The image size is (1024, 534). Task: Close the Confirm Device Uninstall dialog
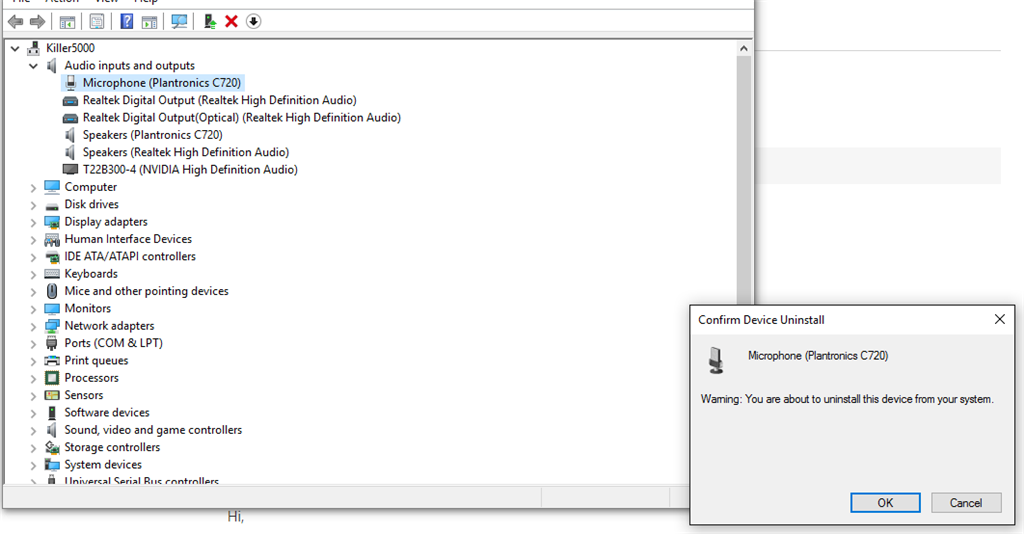click(x=999, y=319)
